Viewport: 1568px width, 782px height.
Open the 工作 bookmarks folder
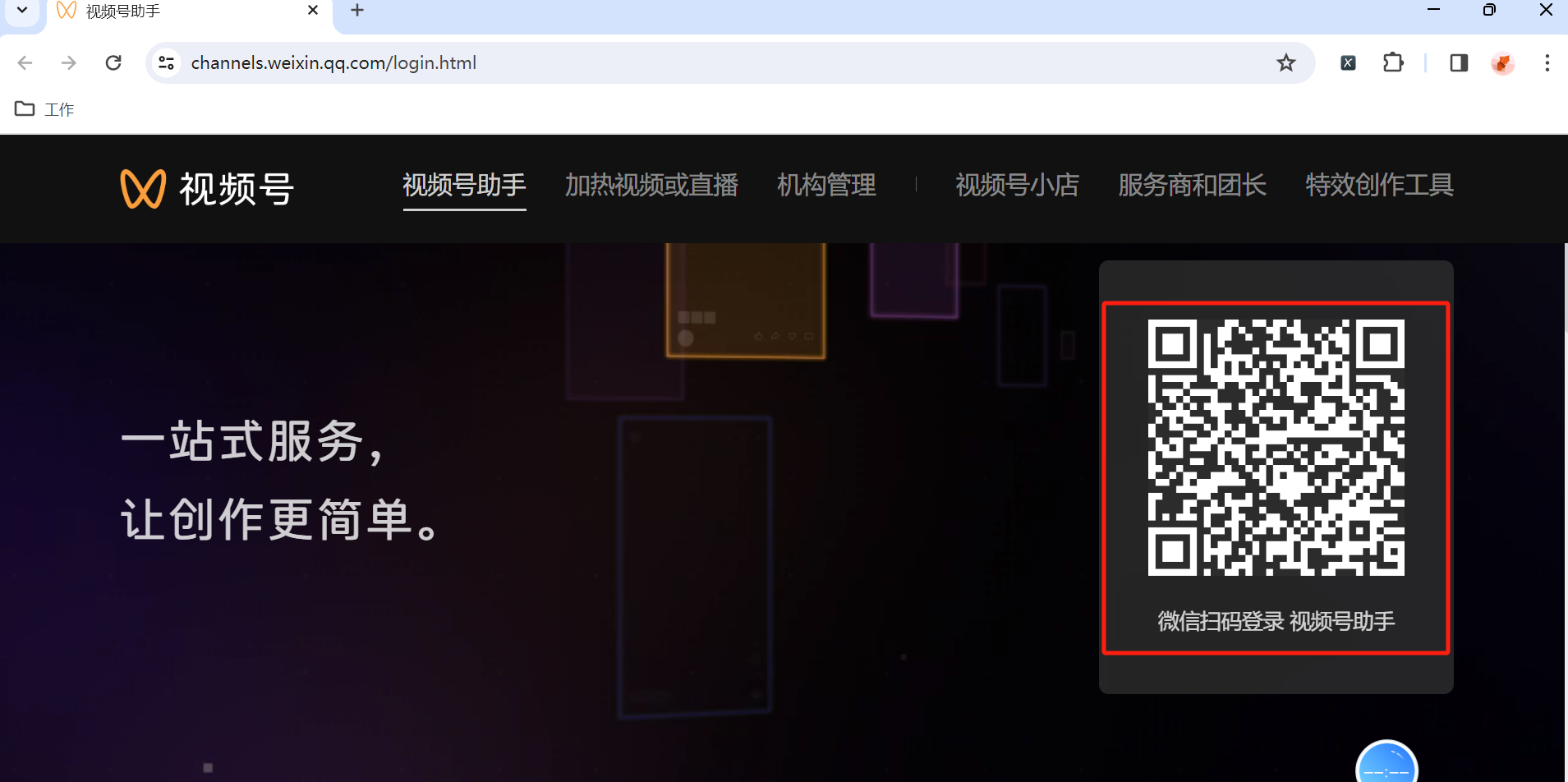pos(45,109)
